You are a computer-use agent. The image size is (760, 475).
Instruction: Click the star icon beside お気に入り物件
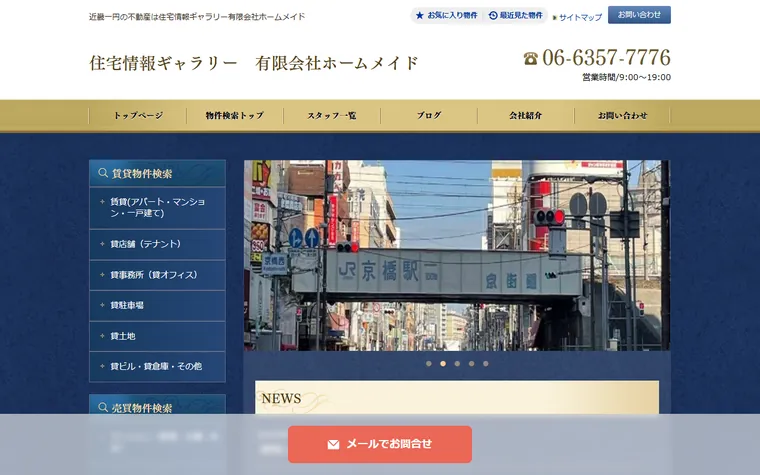tap(420, 16)
